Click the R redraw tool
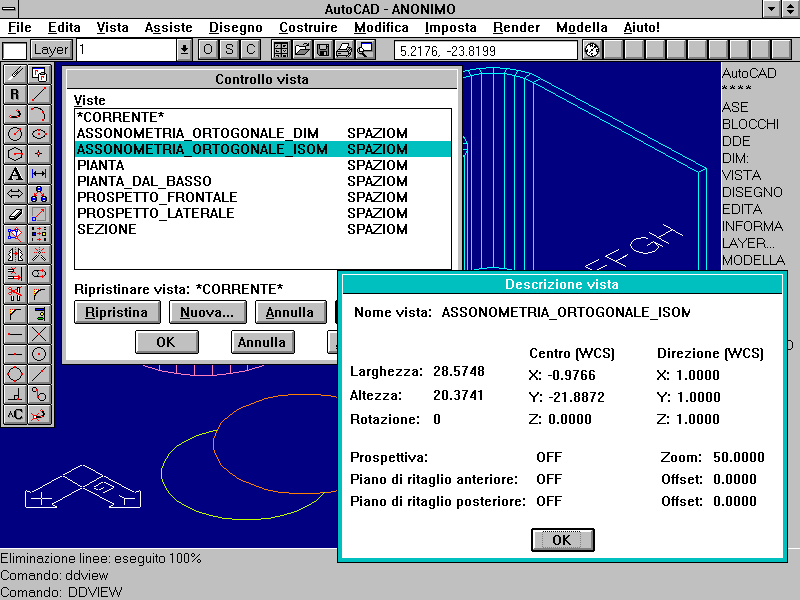 15,94
